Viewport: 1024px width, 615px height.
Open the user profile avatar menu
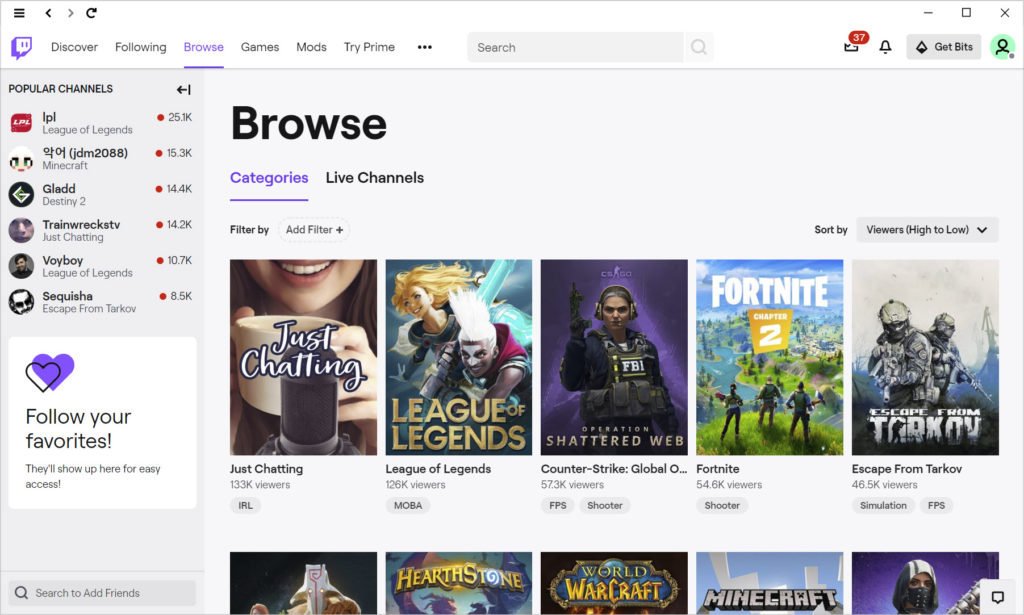click(1002, 47)
